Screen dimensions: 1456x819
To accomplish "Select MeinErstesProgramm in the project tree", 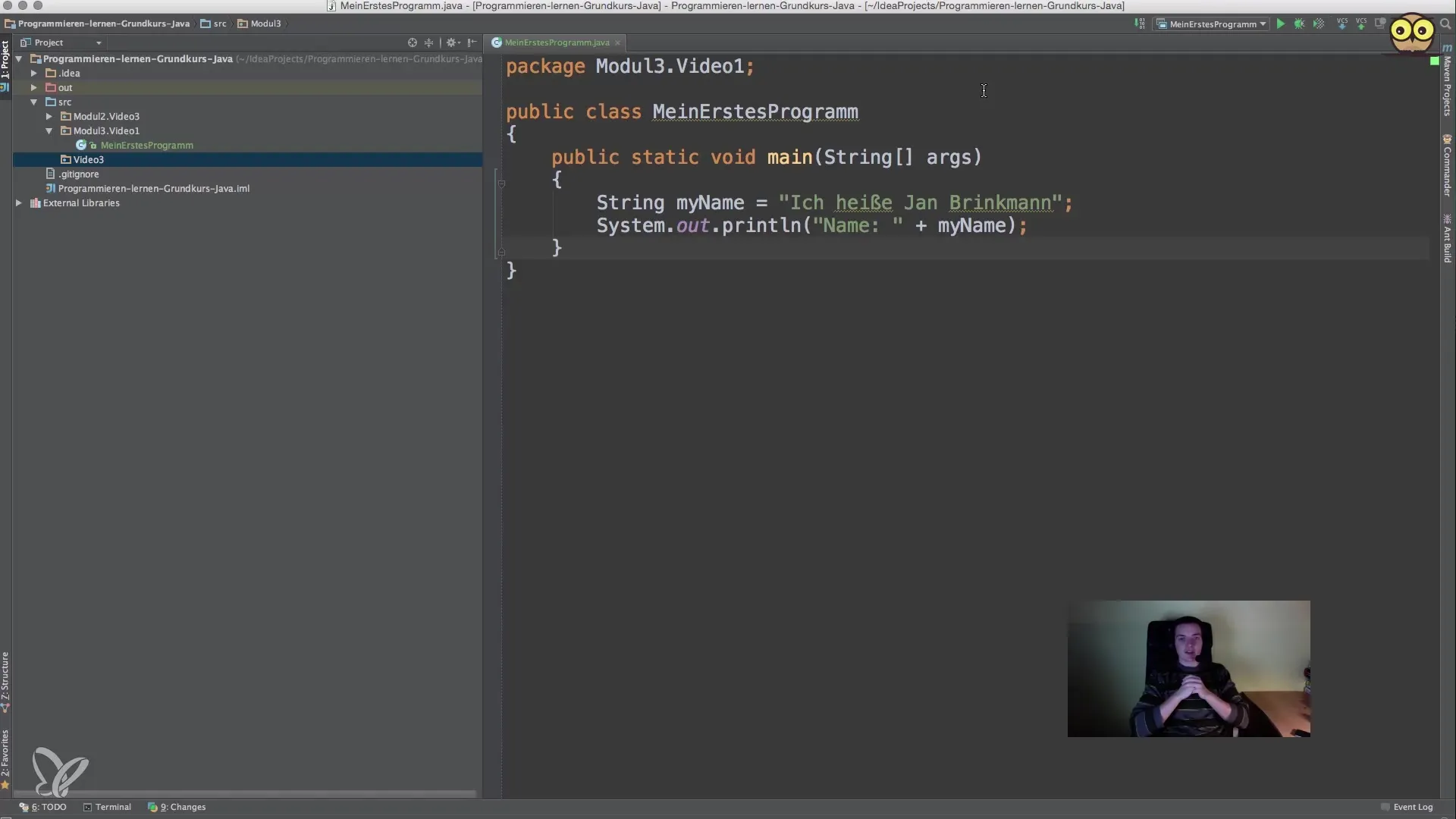I will coord(146,146).
